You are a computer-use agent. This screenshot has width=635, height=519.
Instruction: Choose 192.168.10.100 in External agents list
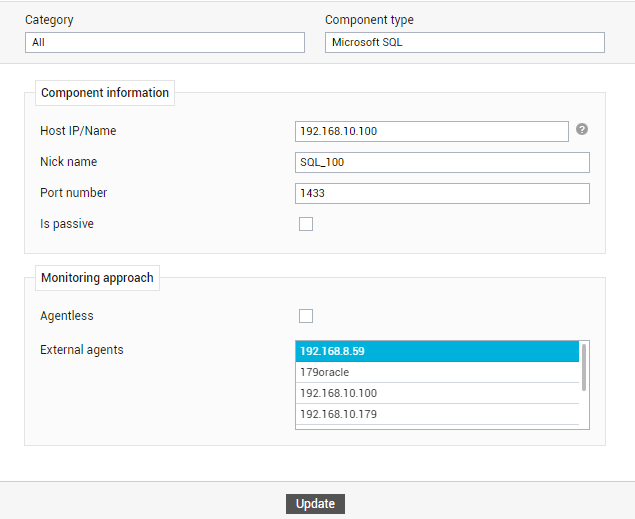tap(437, 393)
